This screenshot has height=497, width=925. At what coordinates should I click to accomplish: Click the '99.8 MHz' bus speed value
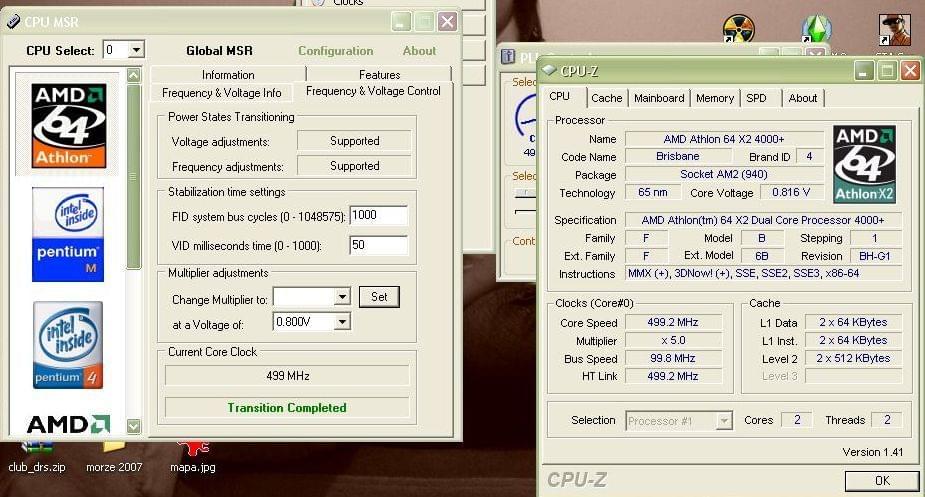coord(673,358)
